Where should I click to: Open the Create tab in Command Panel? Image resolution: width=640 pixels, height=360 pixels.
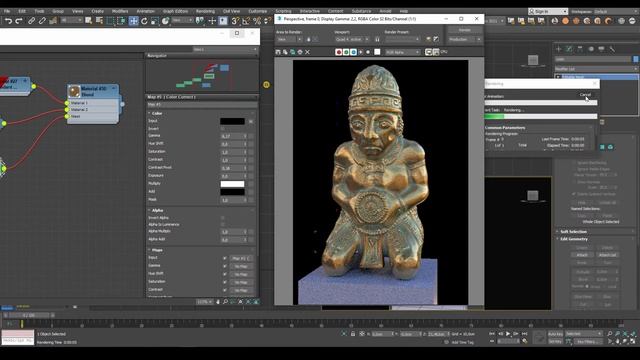point(558,49)
